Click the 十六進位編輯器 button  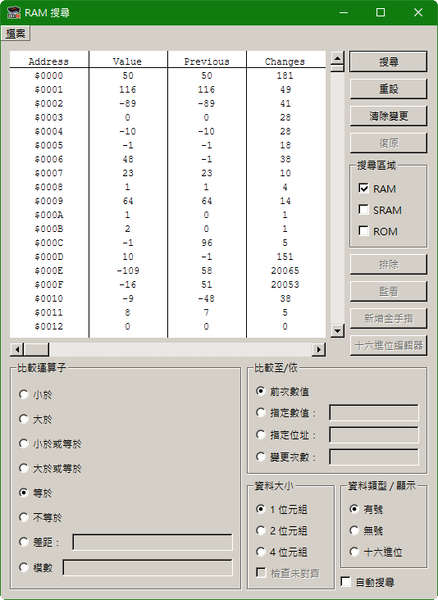pos(388,346)
